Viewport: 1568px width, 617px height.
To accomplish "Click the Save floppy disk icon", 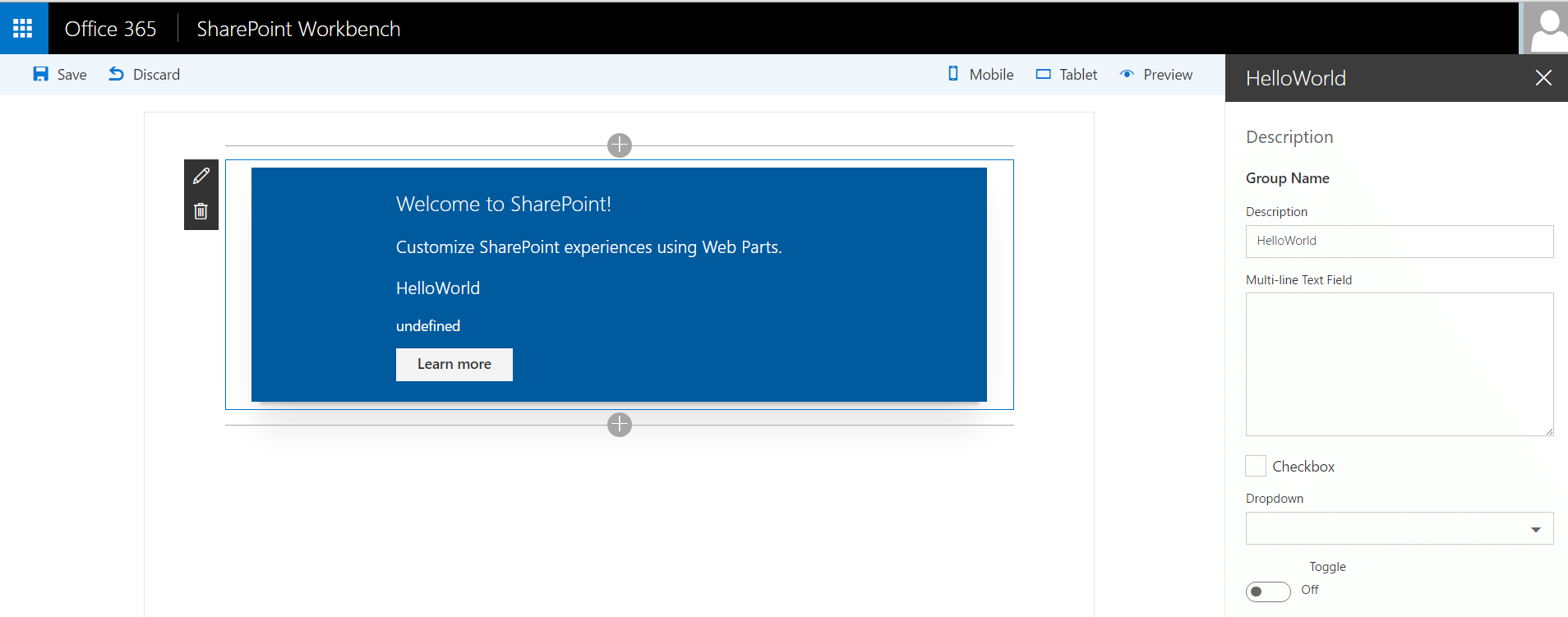I will [40, 75].
